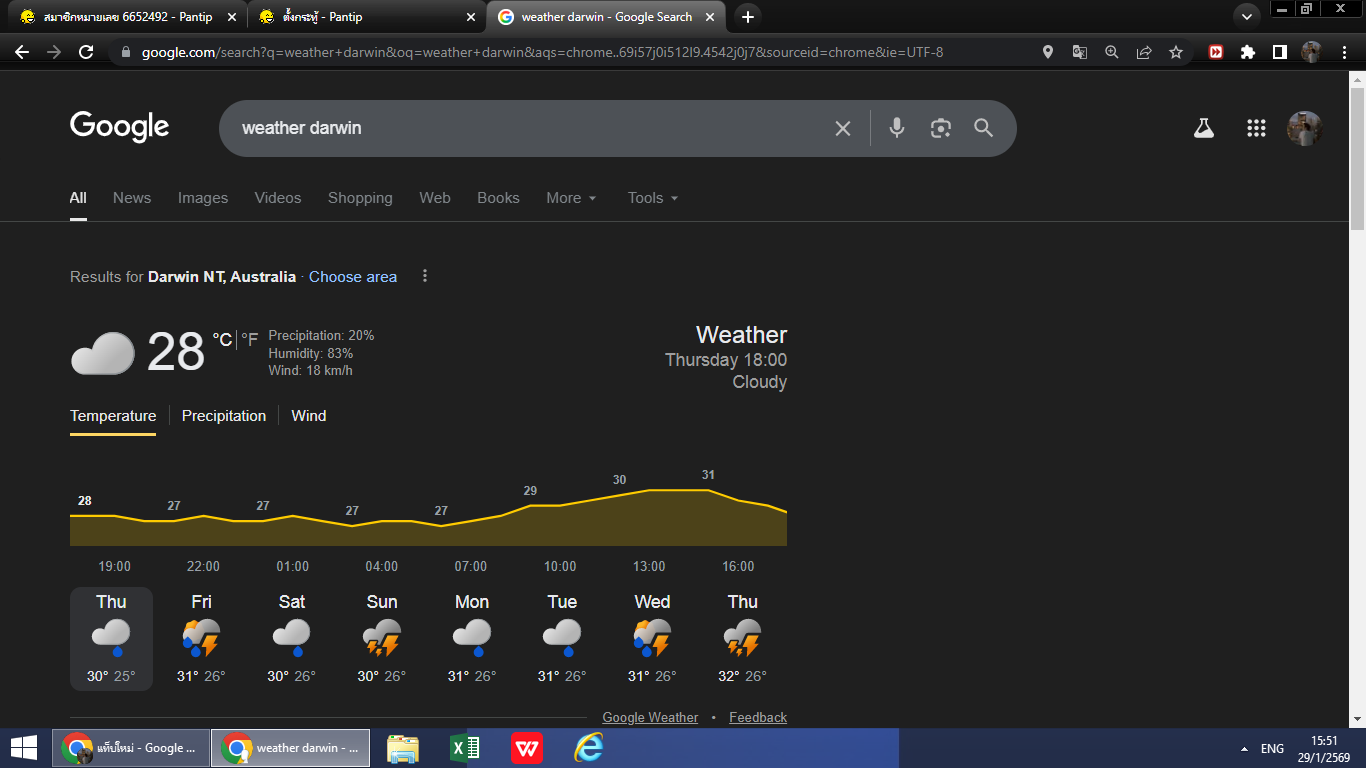Share this page from address bar
Viewport: 1366px width, 768px height.
pos(1144,52)
